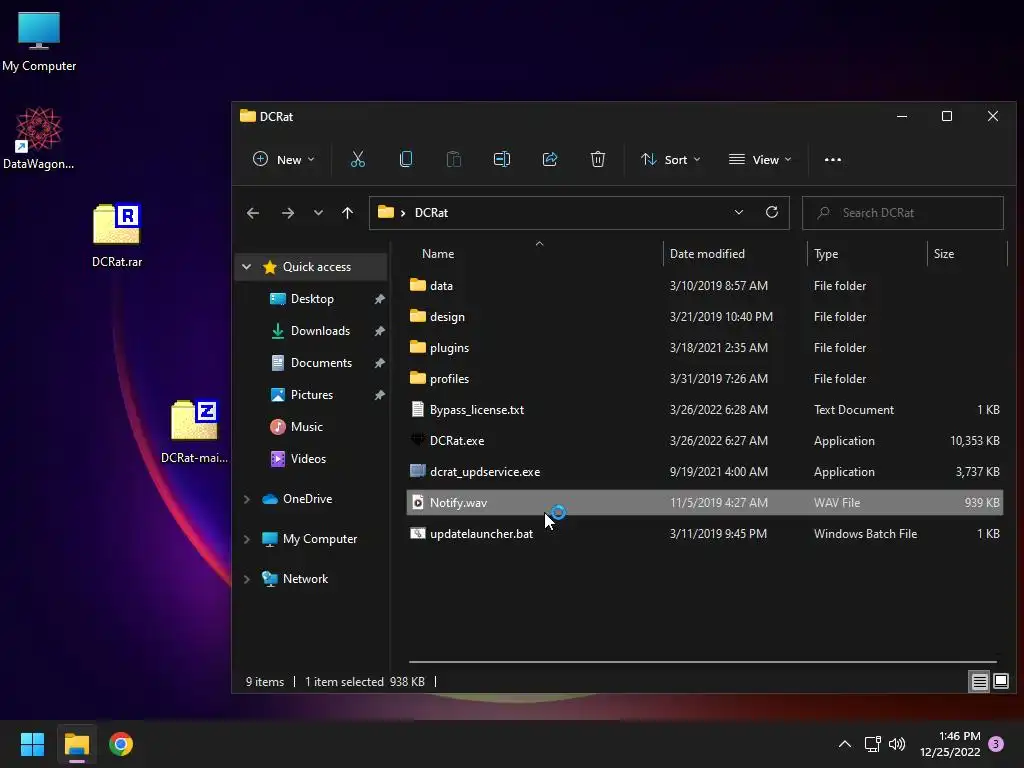
Task: Open network status in system tray
Action: [872, 744]
